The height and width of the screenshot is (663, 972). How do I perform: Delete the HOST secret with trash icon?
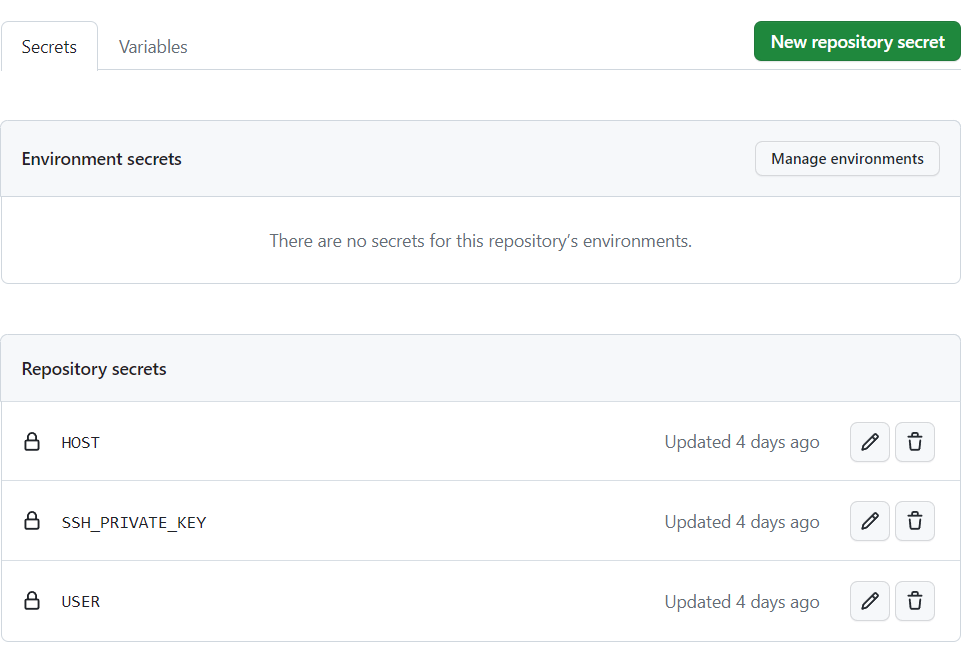pos(914,442)
